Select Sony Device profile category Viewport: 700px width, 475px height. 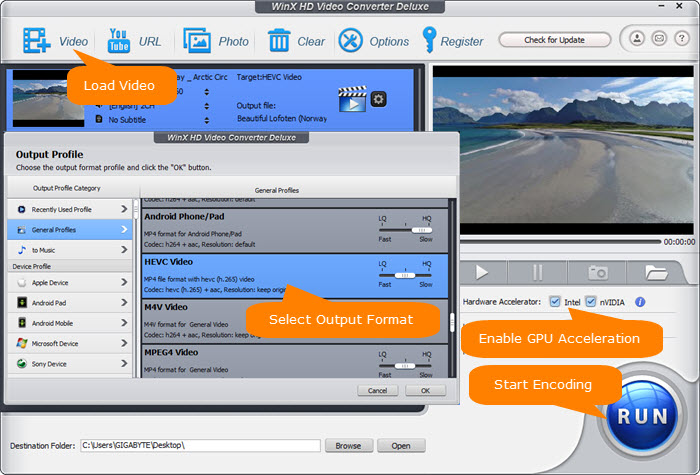point(70,364)
